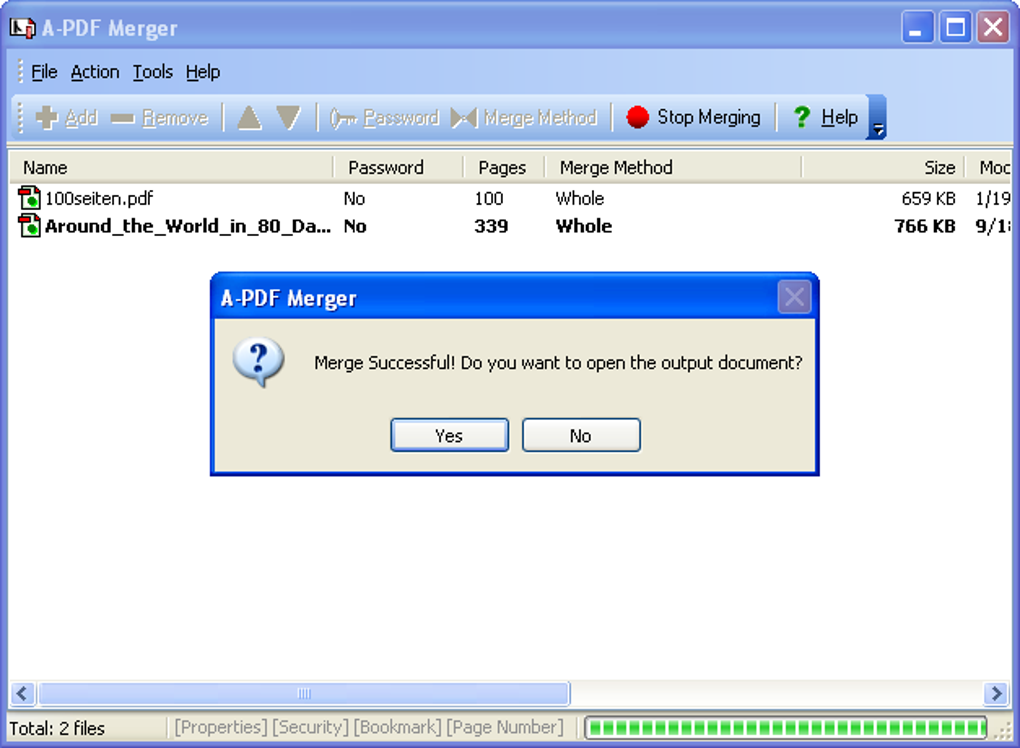Minimize the A-PDF Merger window
Viewport: 1020px width, 748px height.
917,28
